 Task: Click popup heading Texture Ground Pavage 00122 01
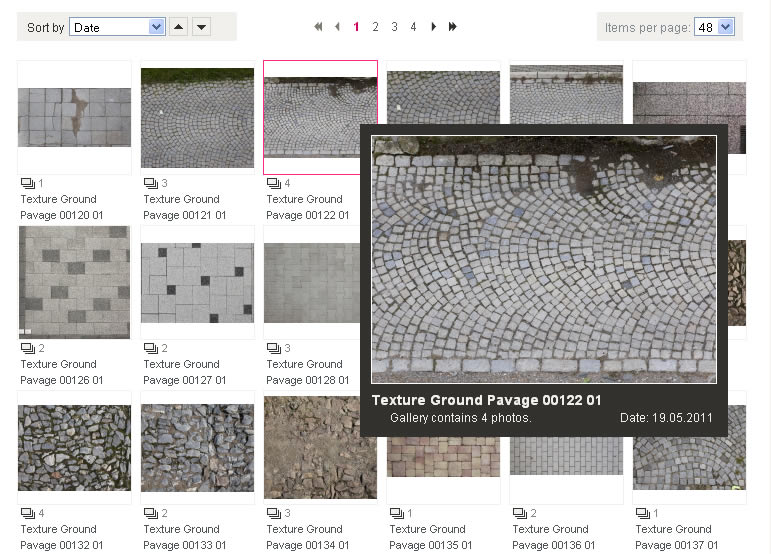click(486, 400)
